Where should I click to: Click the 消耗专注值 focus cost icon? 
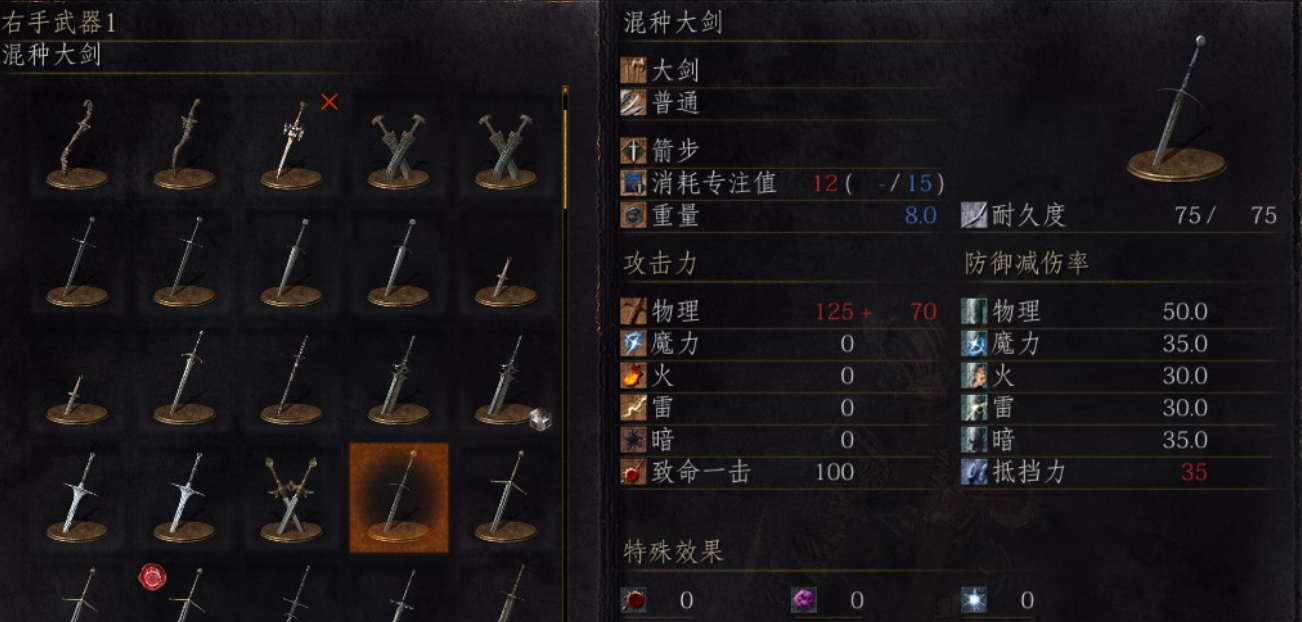coord(633,183)
